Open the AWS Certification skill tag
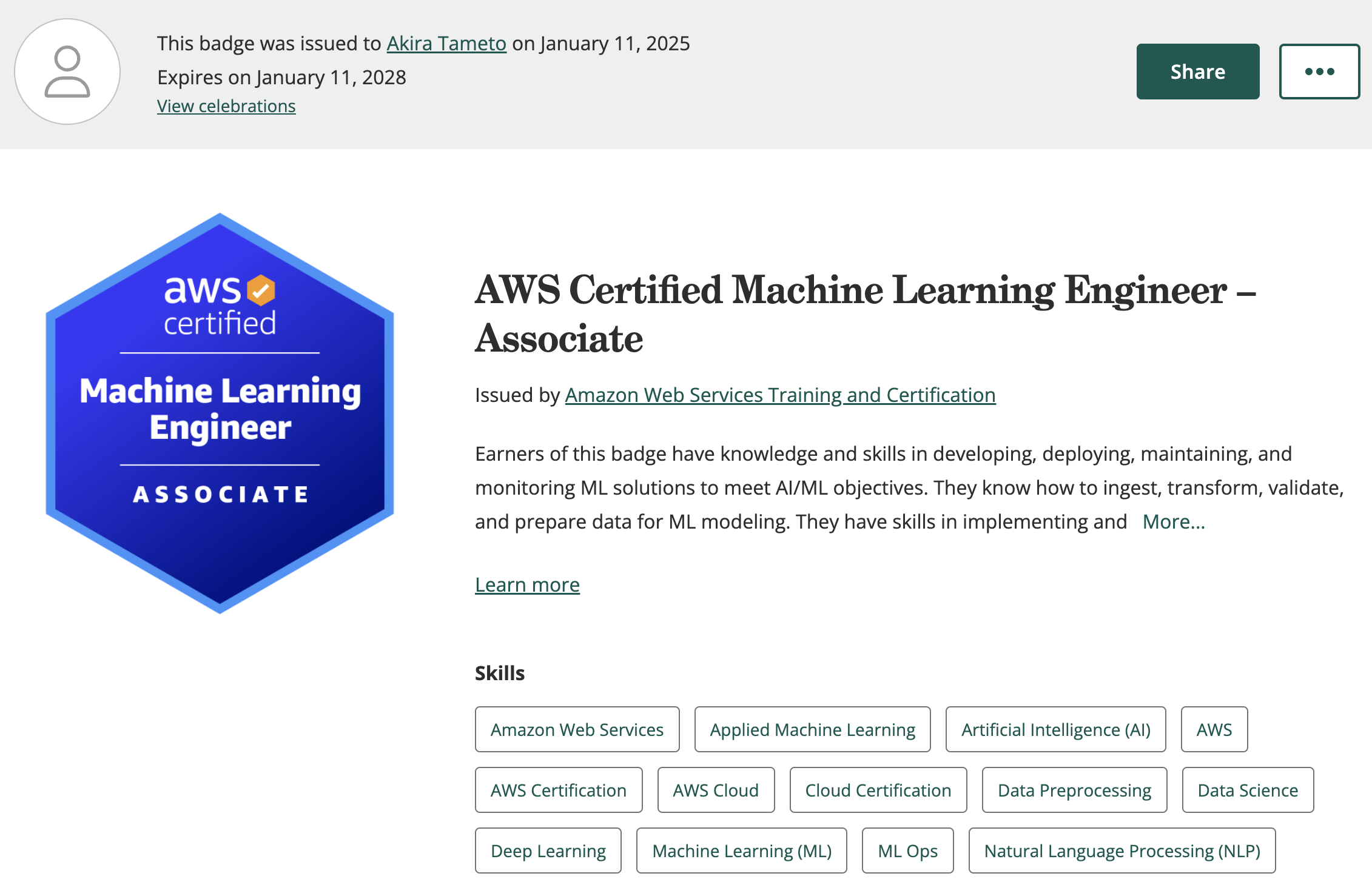The height and width of the screenshot is (879, 1372). pyautogui.click(x=558, y=790)
